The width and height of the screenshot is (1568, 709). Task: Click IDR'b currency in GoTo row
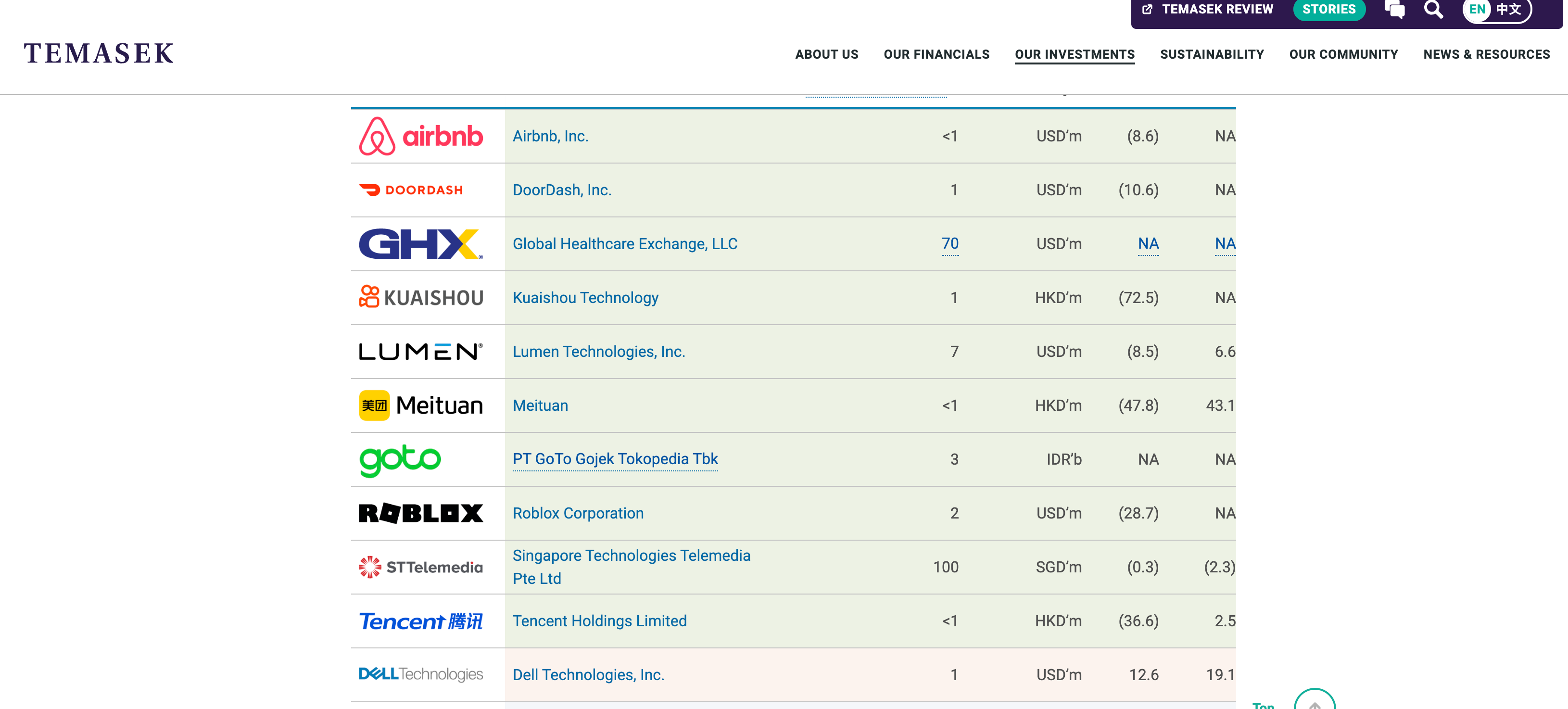coord(1064,459)
